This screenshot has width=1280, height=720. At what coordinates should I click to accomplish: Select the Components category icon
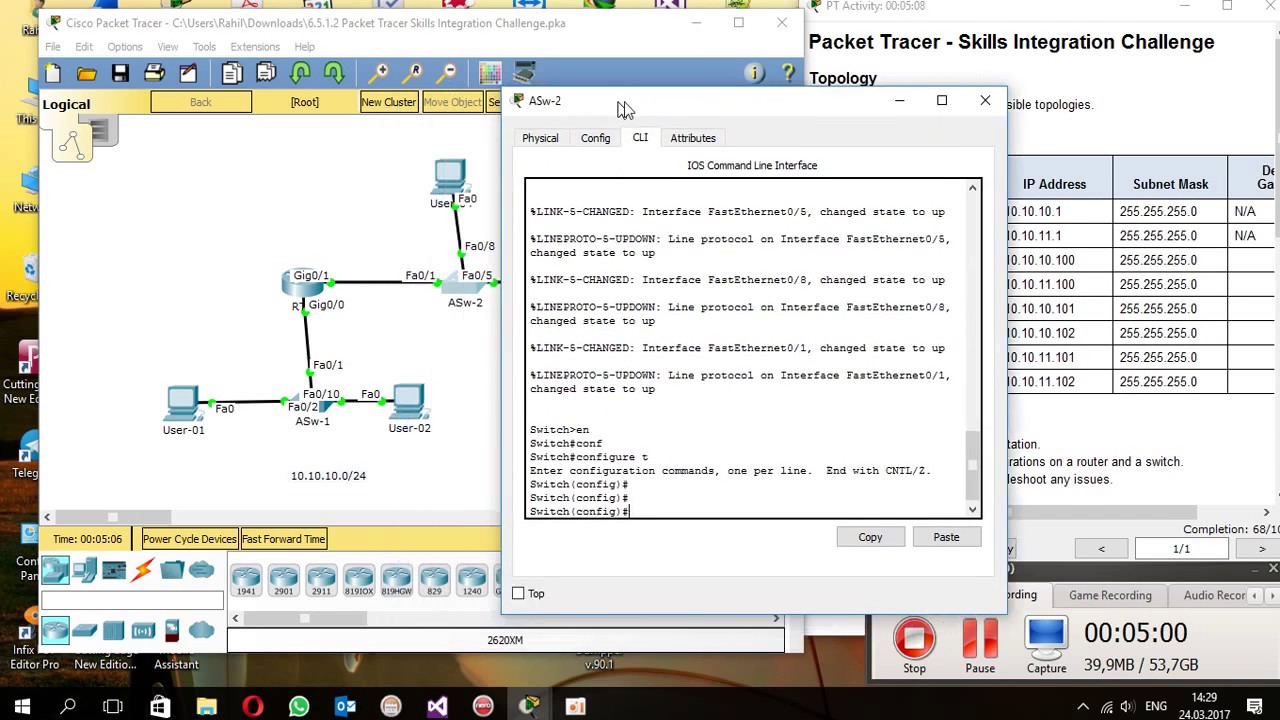point(114,571)
